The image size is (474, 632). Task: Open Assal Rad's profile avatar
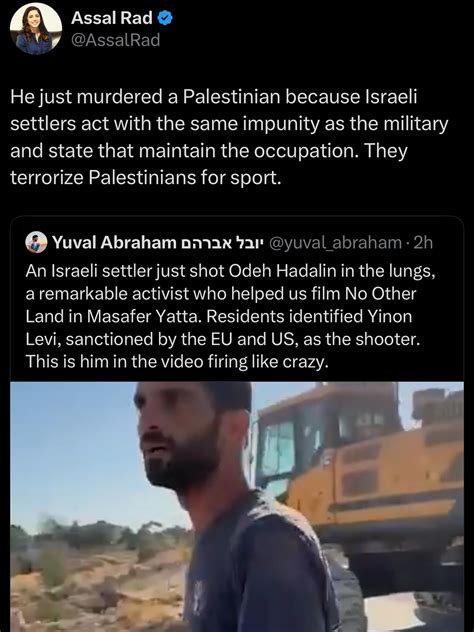point(36,29)
